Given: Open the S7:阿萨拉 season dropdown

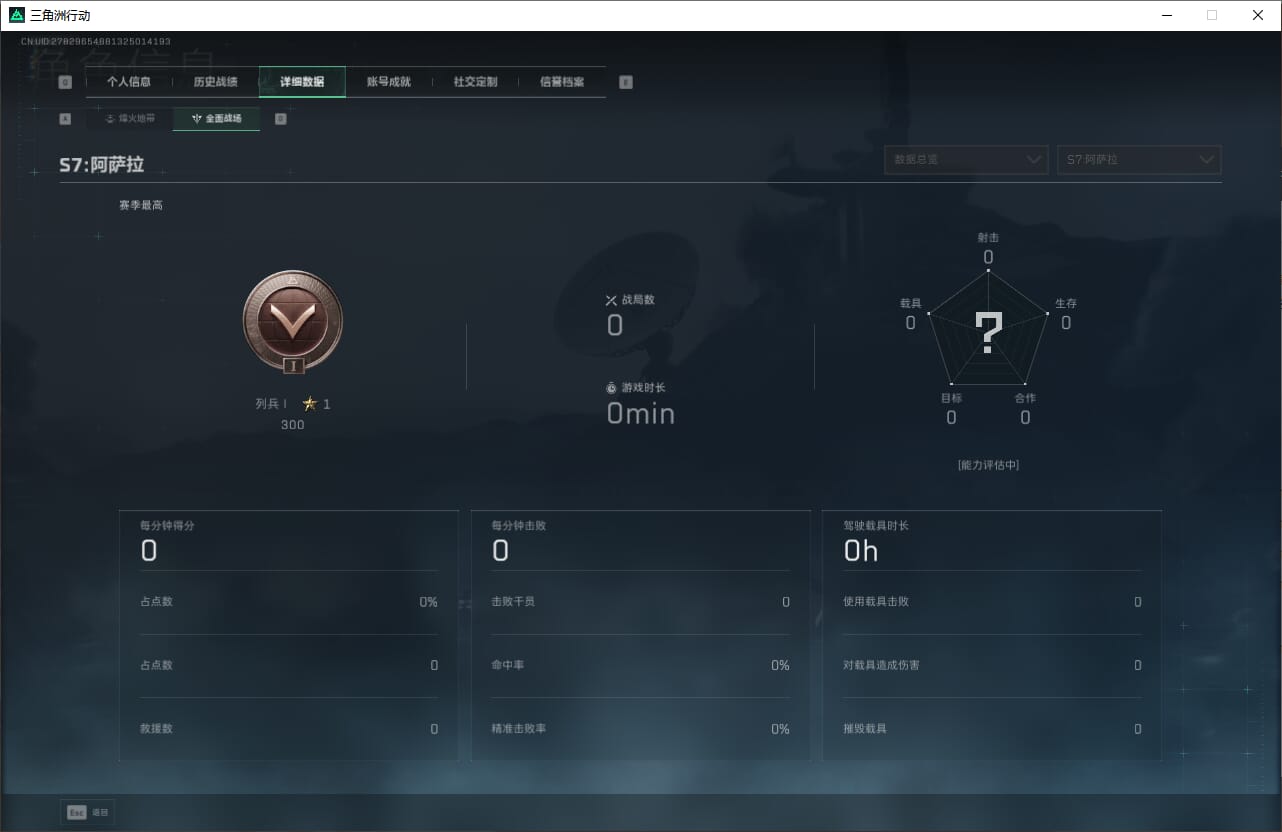Looking at the screenshot, I should tap(1139, 160).
